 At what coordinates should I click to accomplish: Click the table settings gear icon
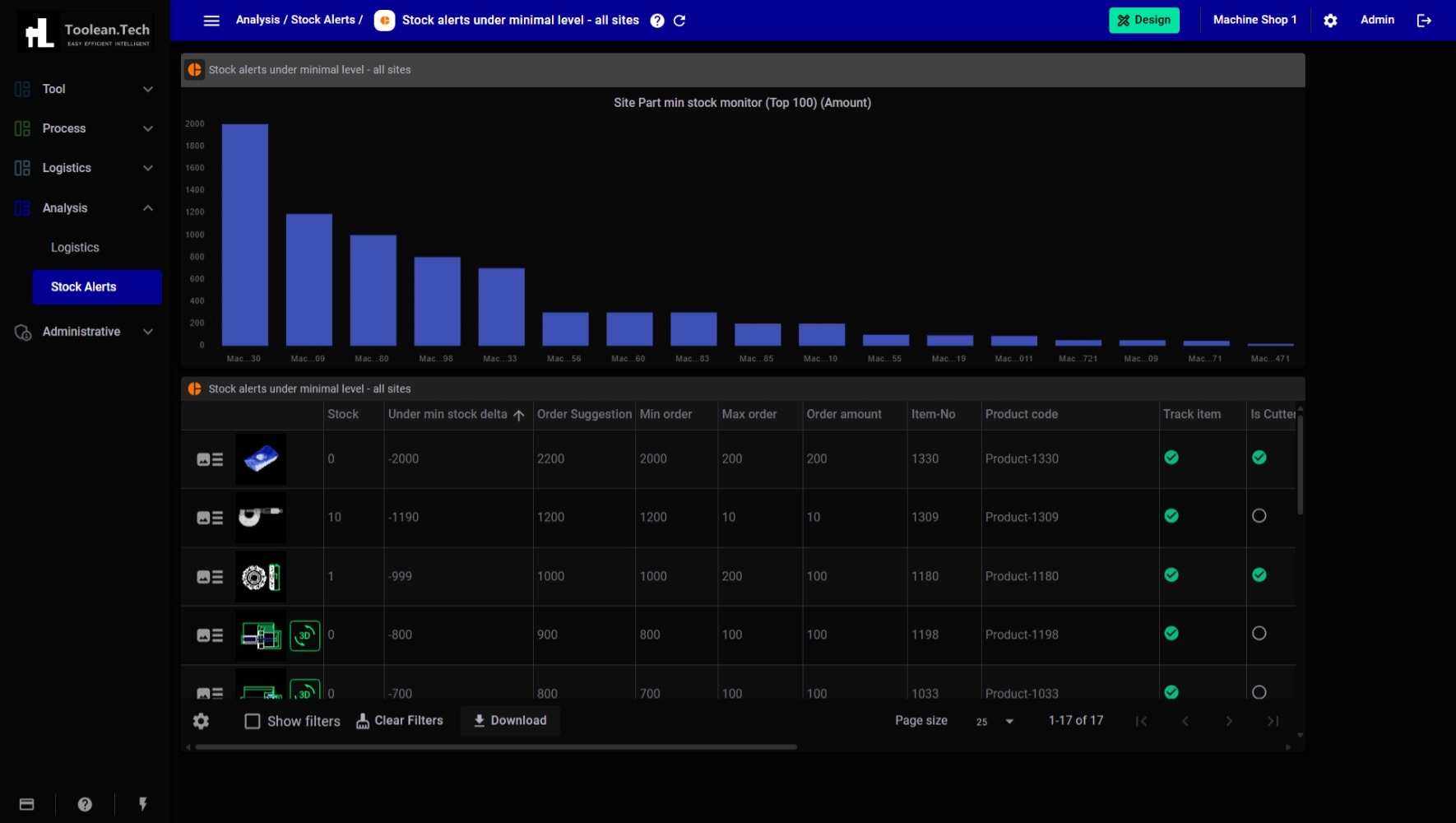pyautogui.click(x=201, y=721)
